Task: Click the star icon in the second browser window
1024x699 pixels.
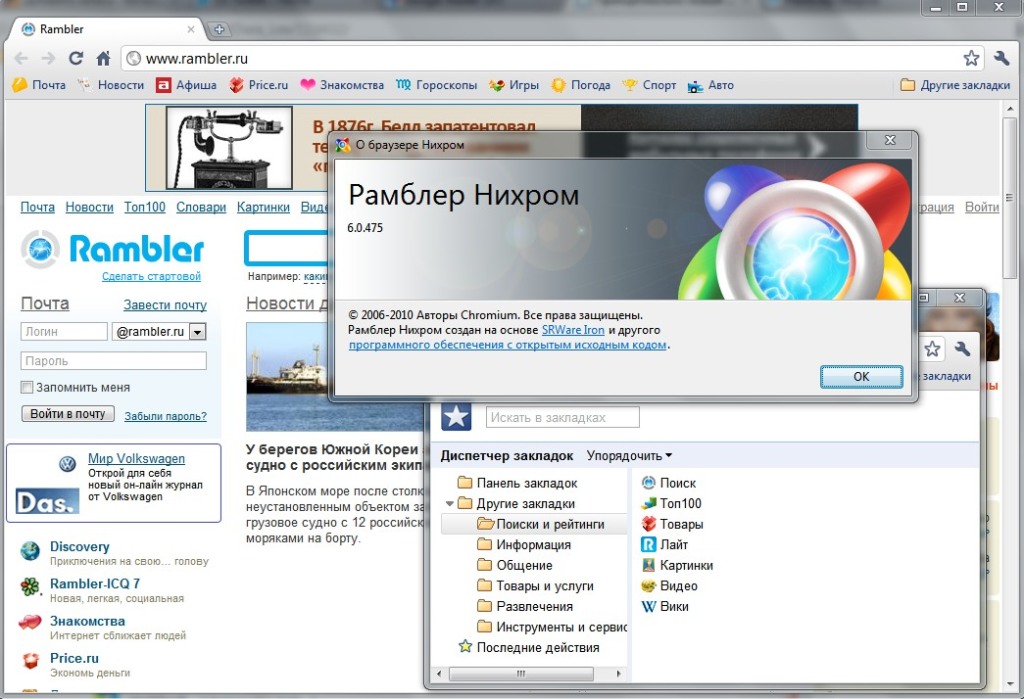Action: [932, 349]
